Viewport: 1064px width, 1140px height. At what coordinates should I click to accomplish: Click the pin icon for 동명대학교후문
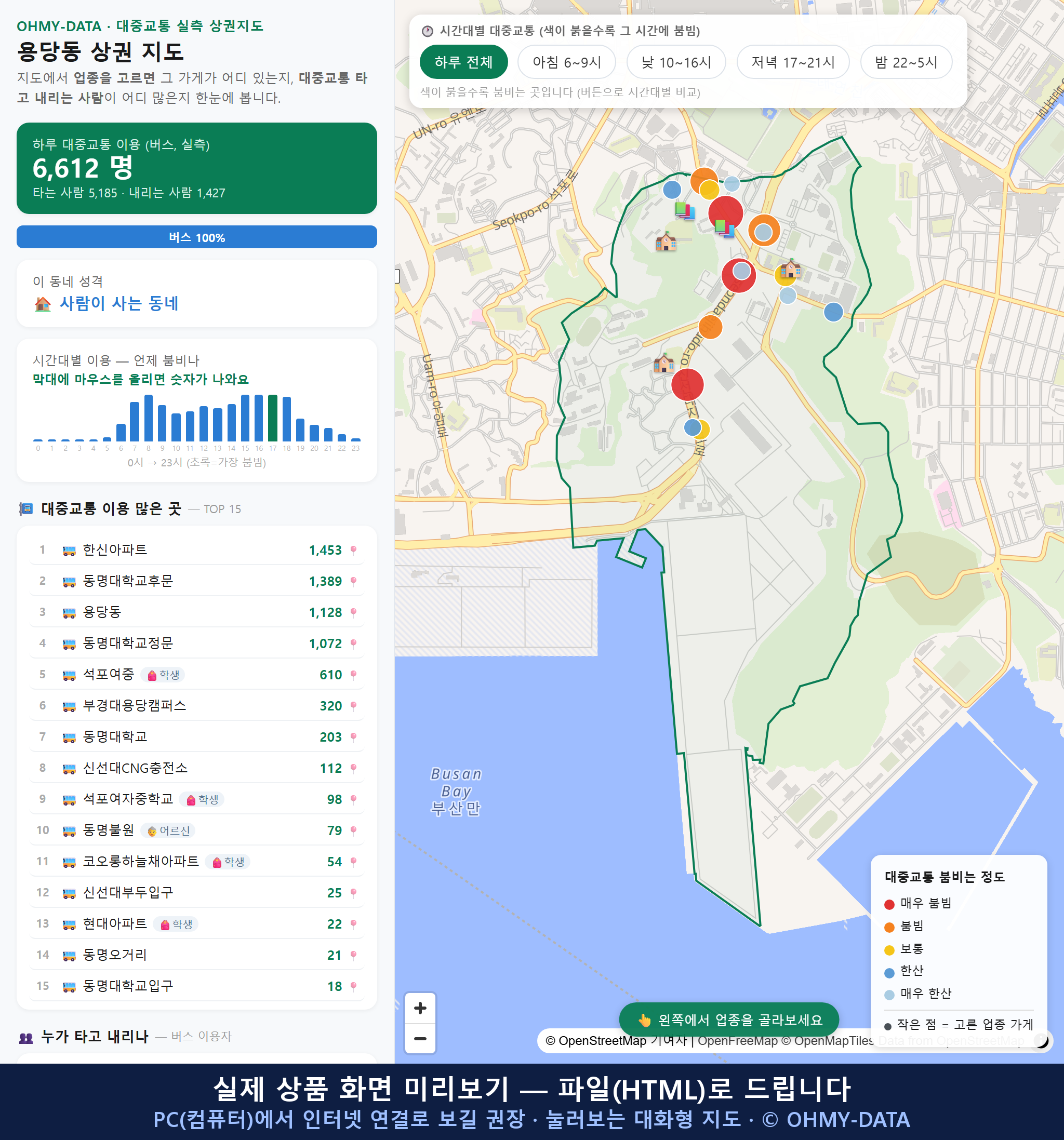(x=353, y=581)
